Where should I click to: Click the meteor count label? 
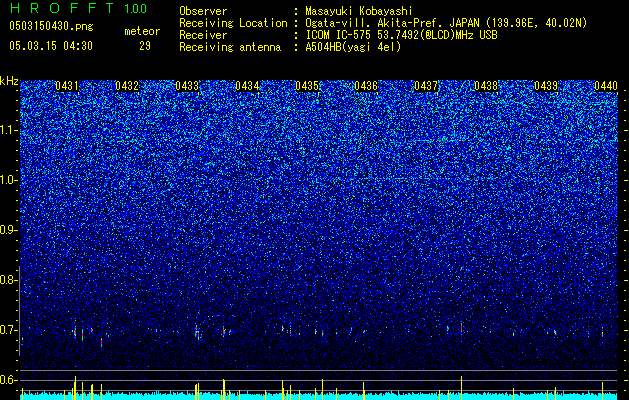click(142, 31)
